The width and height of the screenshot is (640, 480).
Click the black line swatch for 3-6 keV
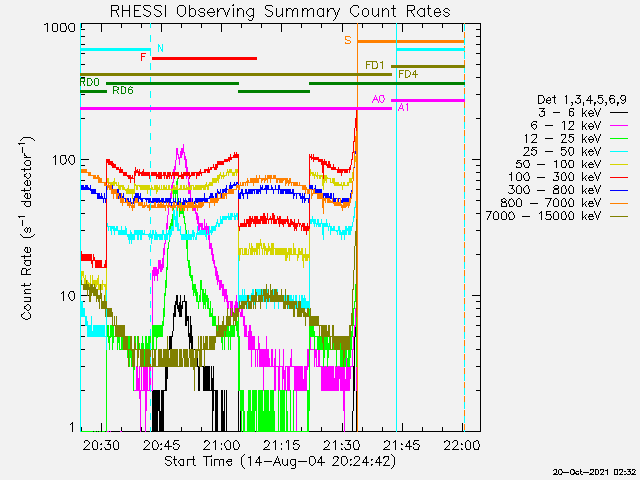pyautogui.click(x=618, y=113)
